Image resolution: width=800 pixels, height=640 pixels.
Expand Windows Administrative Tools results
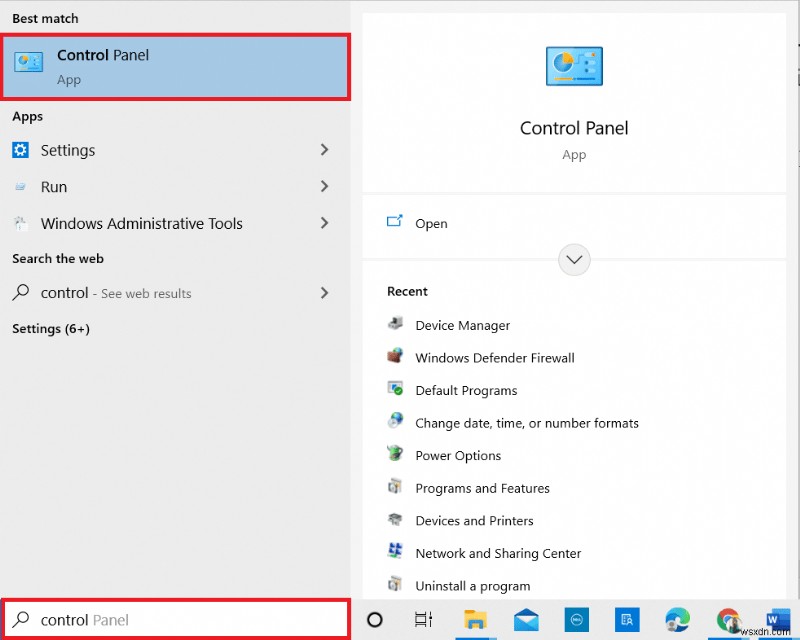point(325,223)
